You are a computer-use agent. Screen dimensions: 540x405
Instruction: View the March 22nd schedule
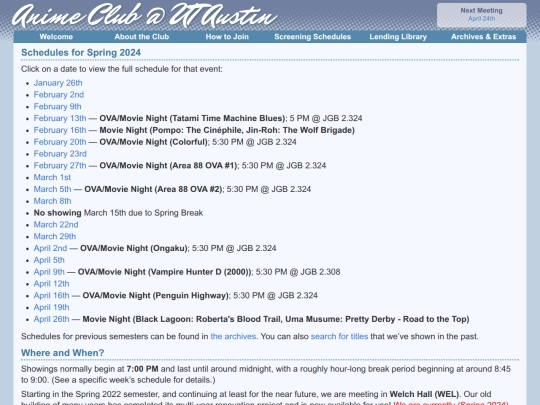(56, 225)
